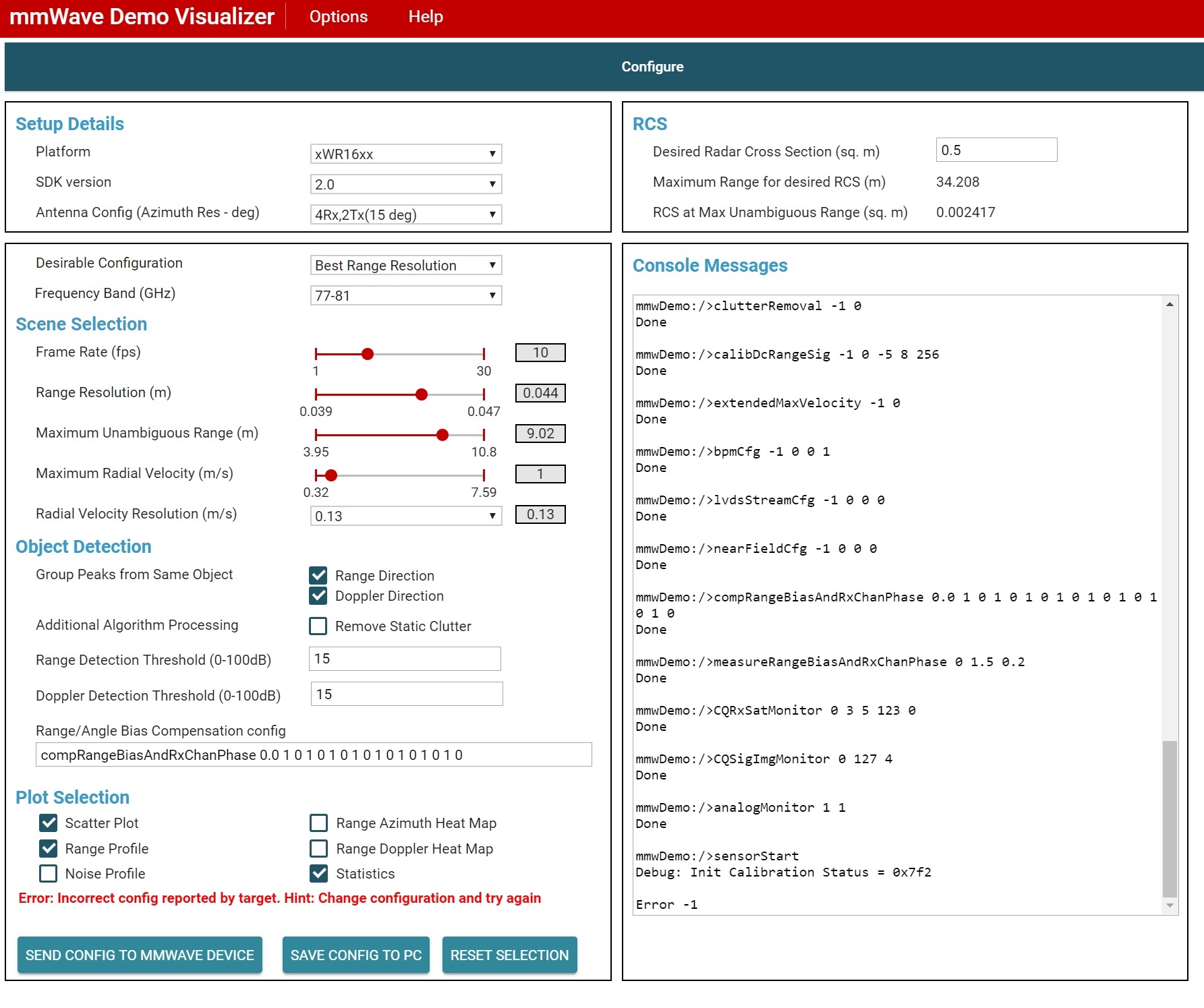This screenshot has width=1204, height=1008.
Task: Click the console messages scrollbar thumb
Action: (1170, 819)
